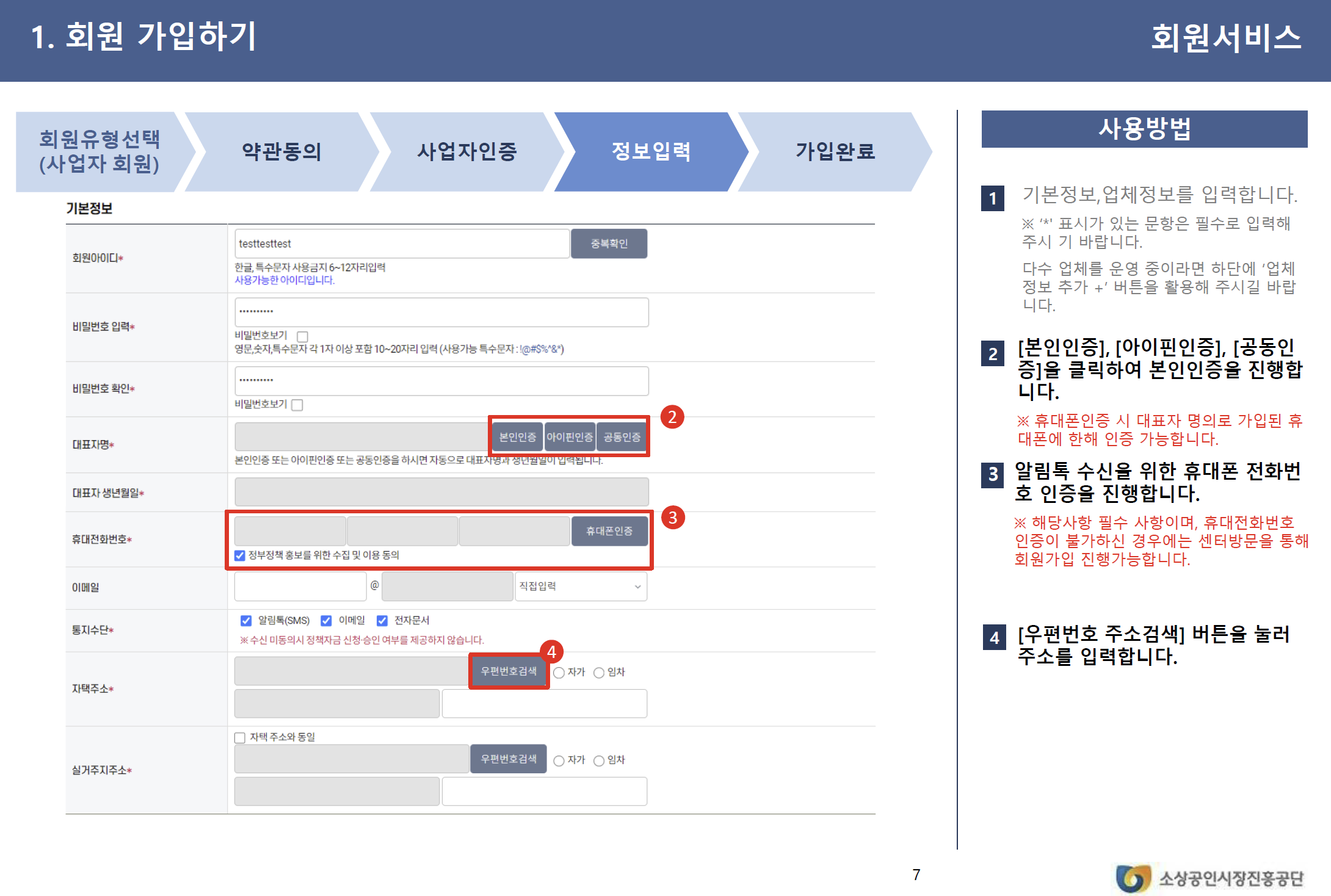Click the 중복확인 duplicate check button
The height and width of the screenshot is (896, 1331).
609,244
